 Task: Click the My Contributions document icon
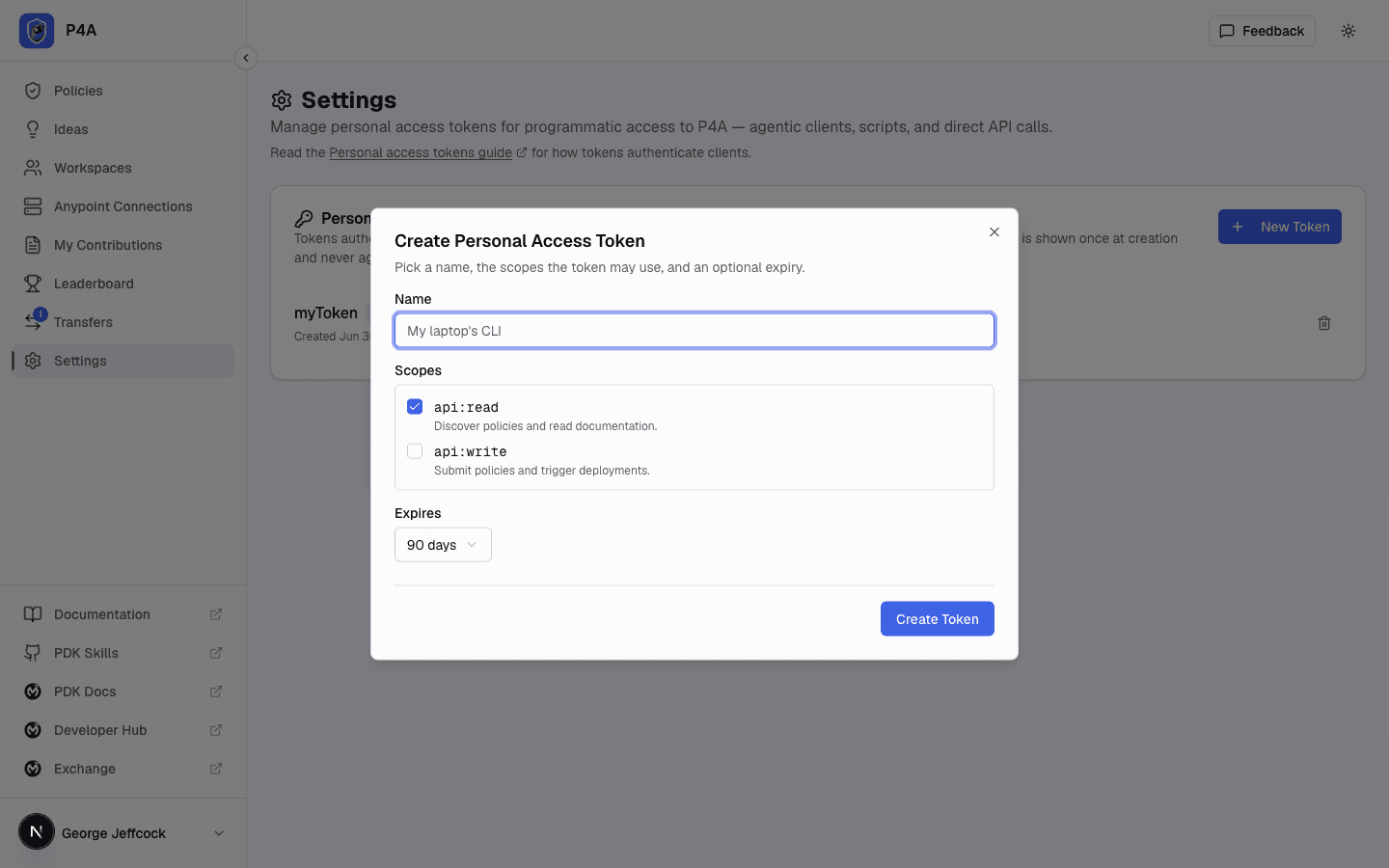[33, 245]
